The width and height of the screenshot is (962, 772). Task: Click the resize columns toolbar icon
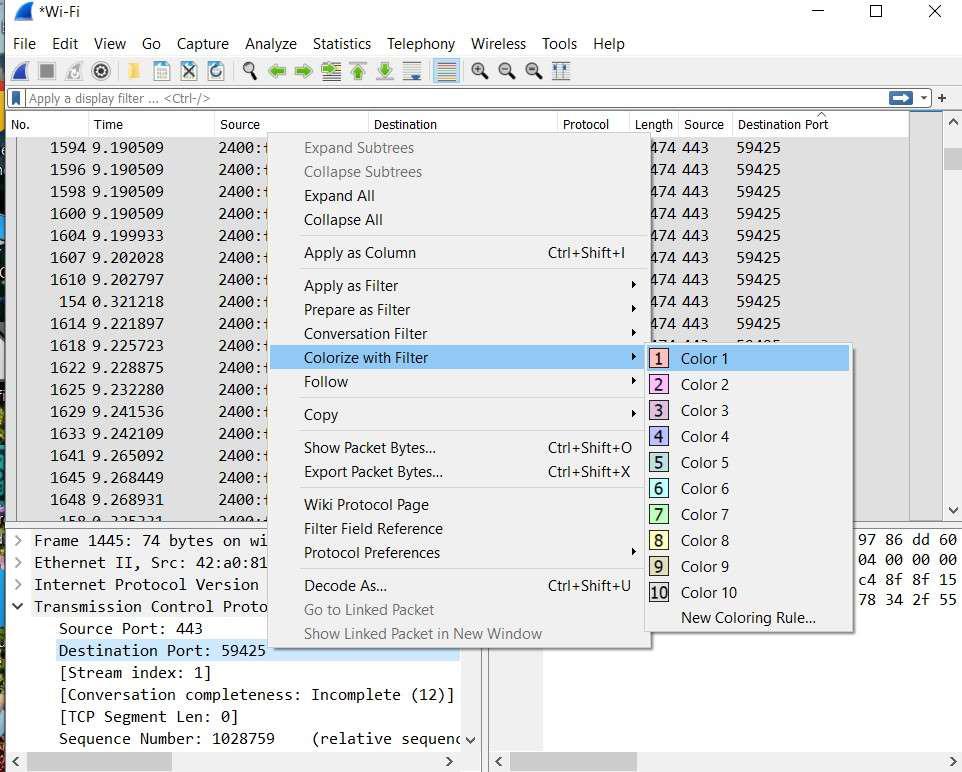[x=561, y=71]
